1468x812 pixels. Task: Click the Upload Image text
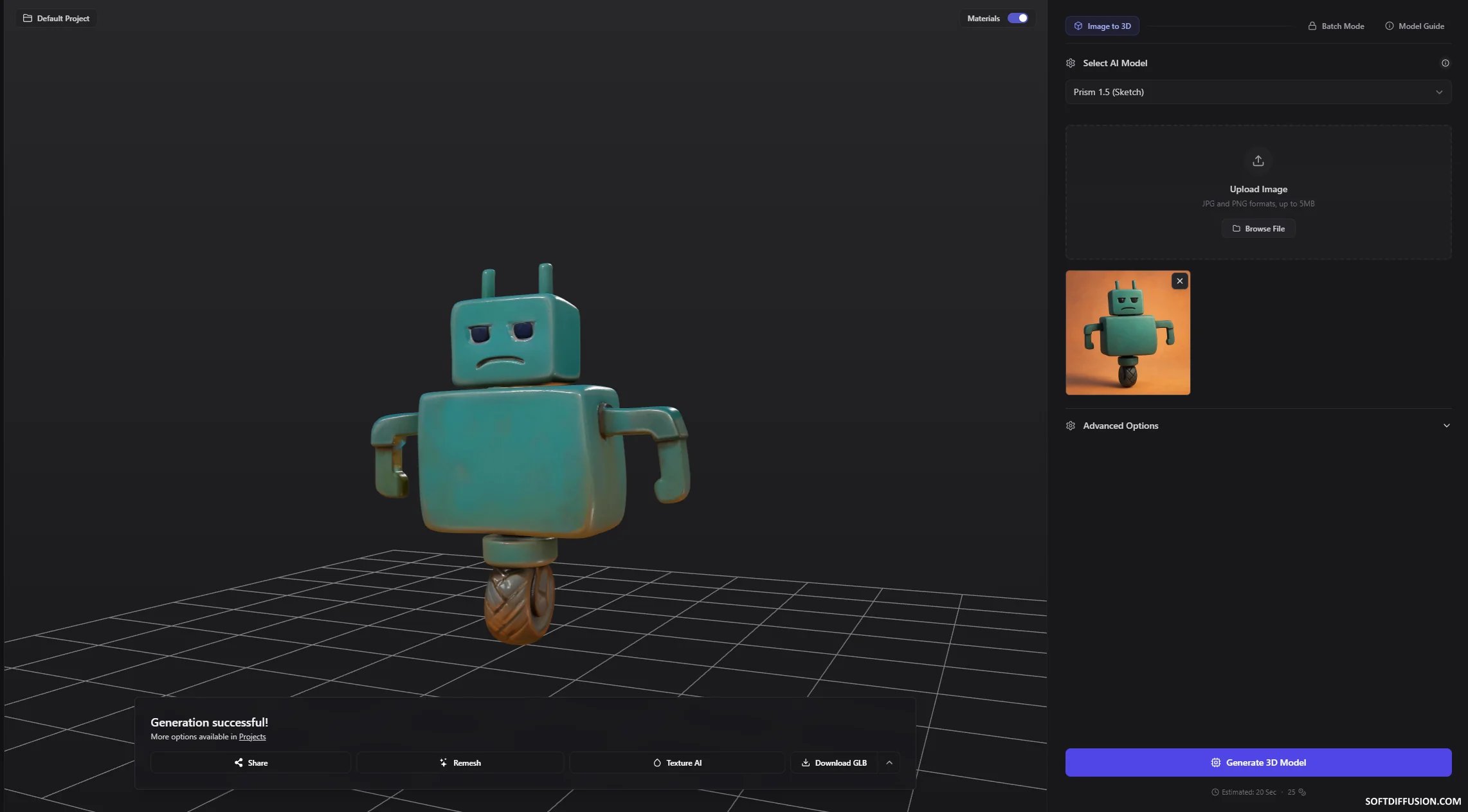coord(1258,189)
